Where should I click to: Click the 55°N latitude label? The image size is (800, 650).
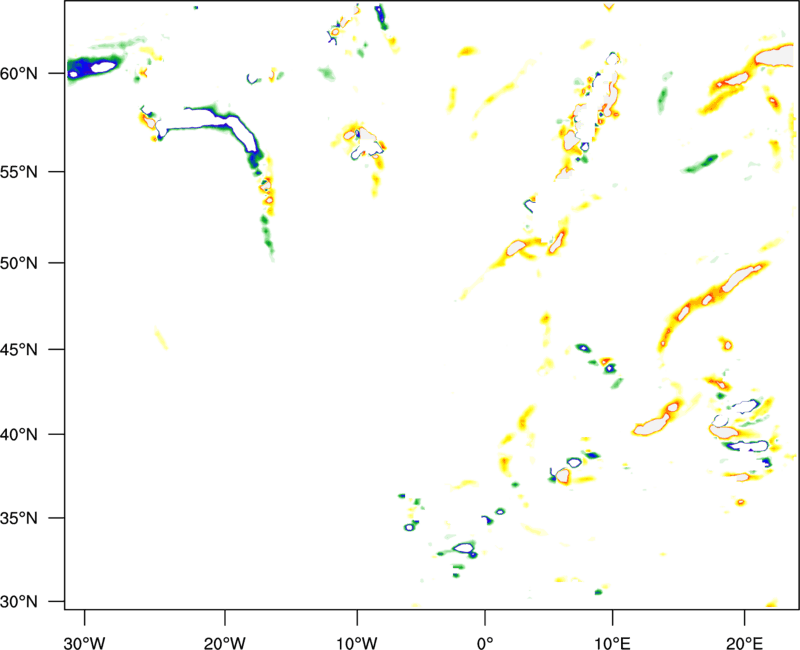pos(19,171)
